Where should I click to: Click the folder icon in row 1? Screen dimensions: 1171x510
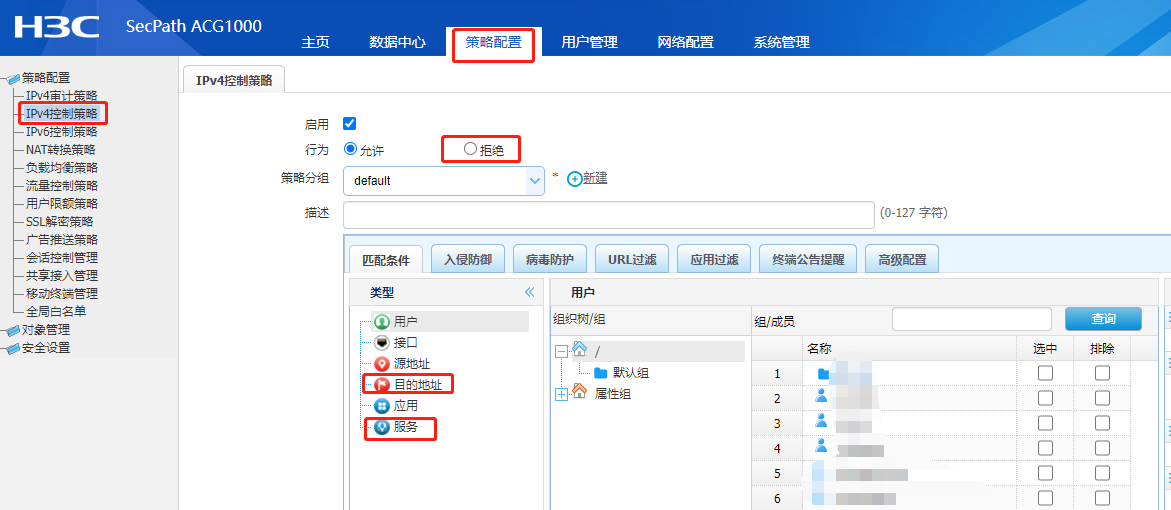coord(823,373)
